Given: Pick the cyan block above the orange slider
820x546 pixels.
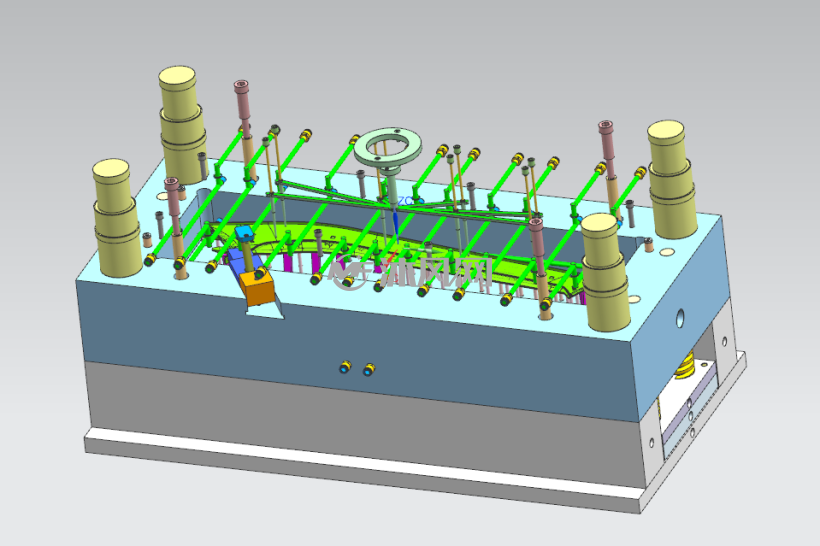Looking at the screenshot, I should [244, 233].
